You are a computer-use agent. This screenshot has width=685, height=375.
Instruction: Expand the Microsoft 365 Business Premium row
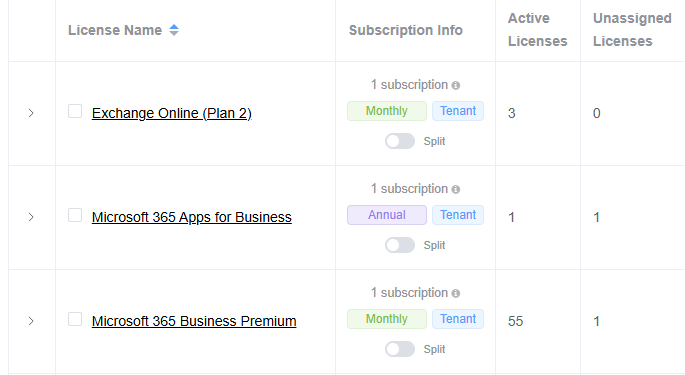31,321
